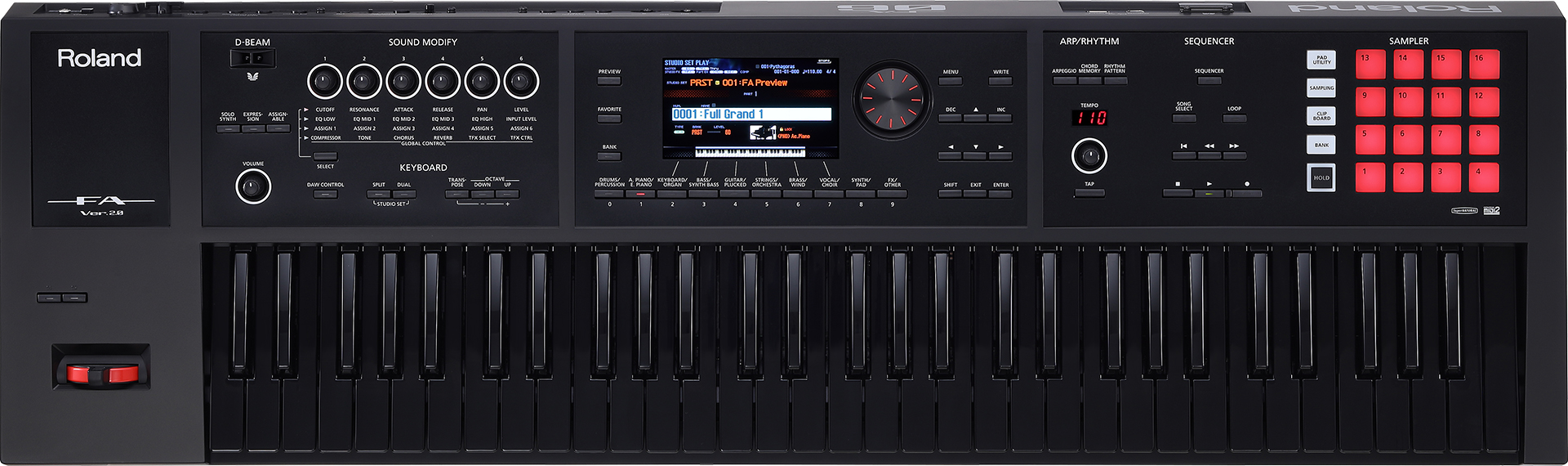
Task: Push the stop button in Sequencer
Action: click(1178, 194)
